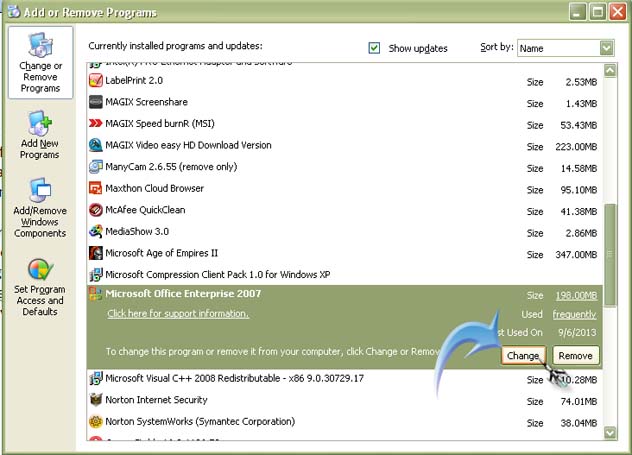Open the Sort by dropdown

pyautogui.click(x=606, y=48)
